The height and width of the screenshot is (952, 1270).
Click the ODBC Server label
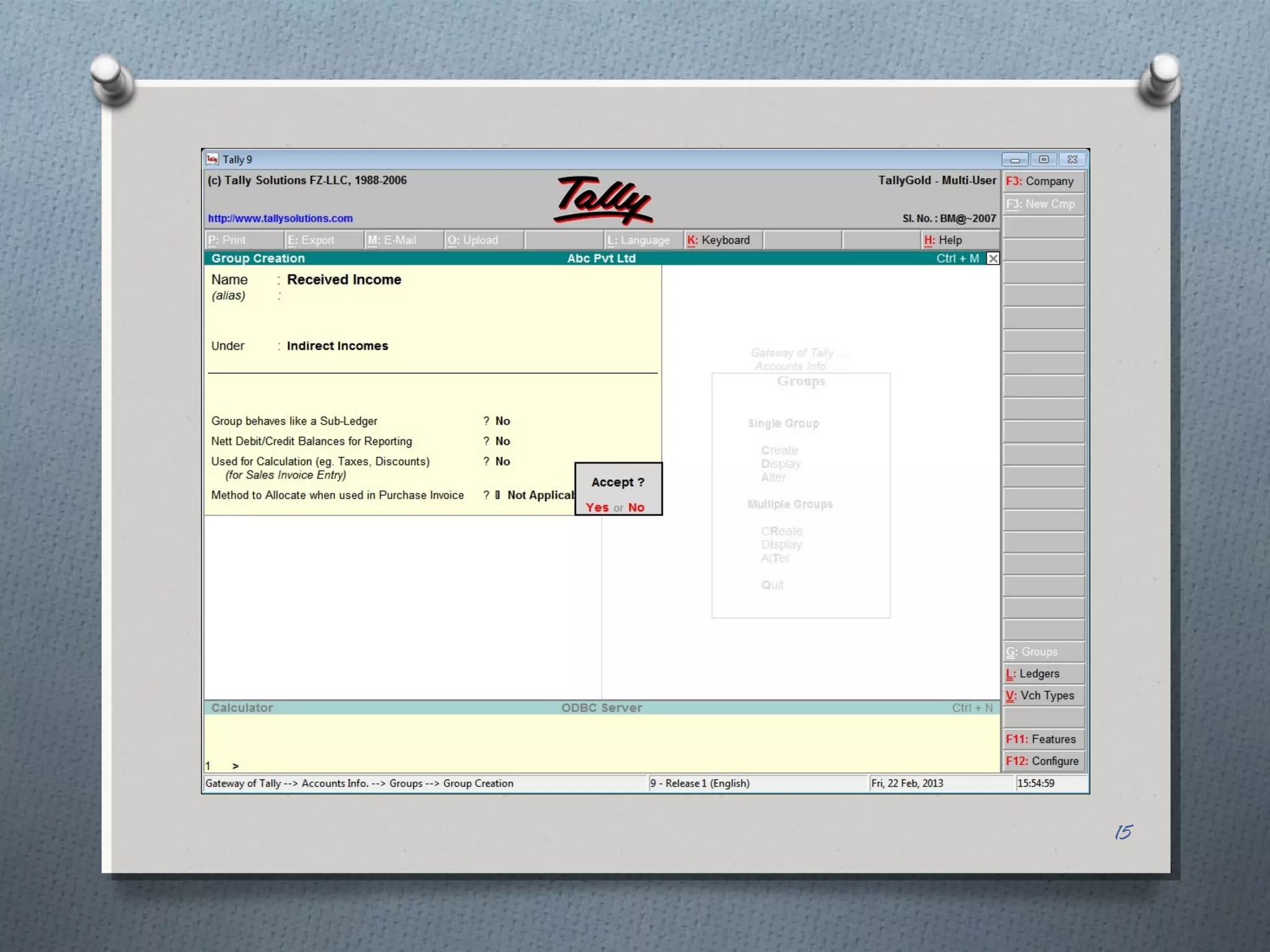point(602,708)
